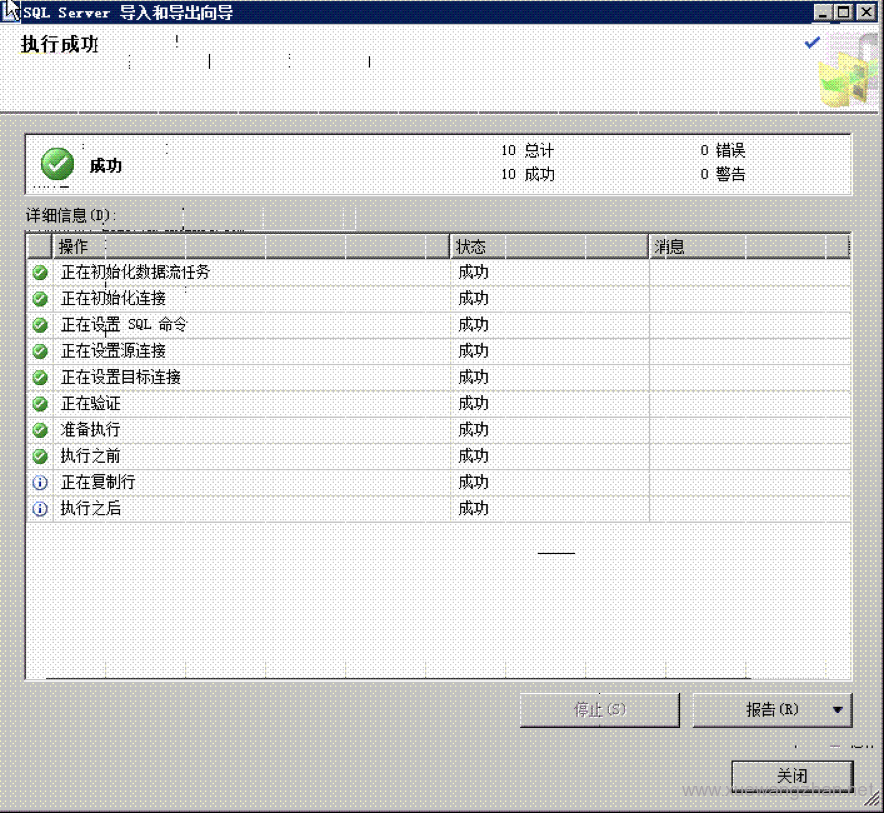The height and width of the screenshot is (813, 884).
Task: Click the success icon next to 正在设置源连接
Action: (40, 351)
